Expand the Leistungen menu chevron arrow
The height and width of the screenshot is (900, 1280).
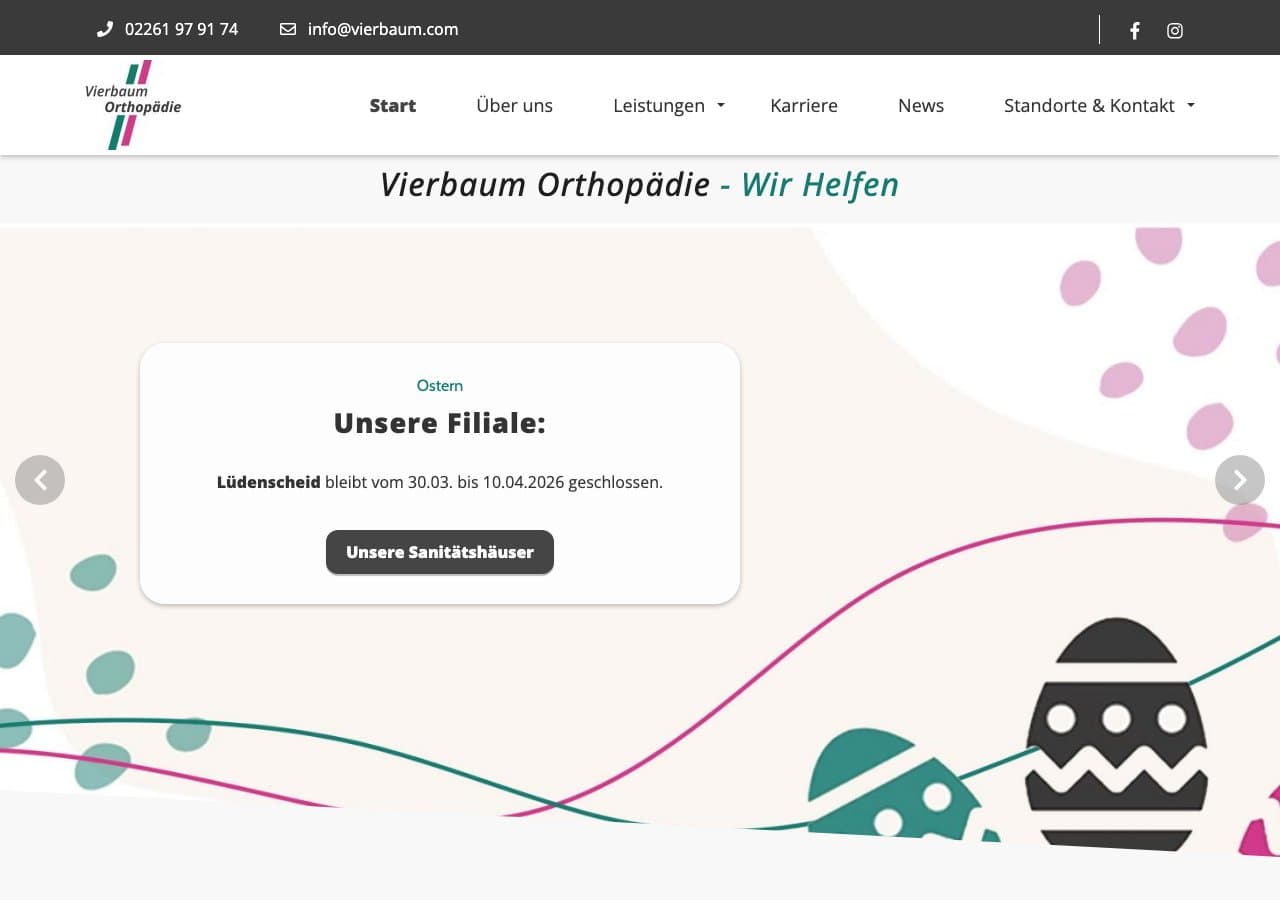pyautogui.click(x=720, y=106)
